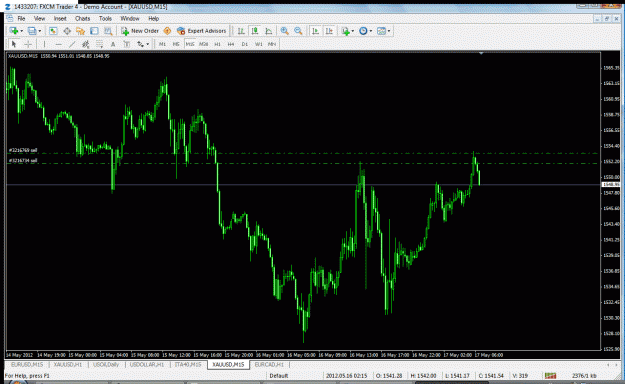Open the Navigator folder icon
The image size is (625, 384).
(x=81, y=31)
